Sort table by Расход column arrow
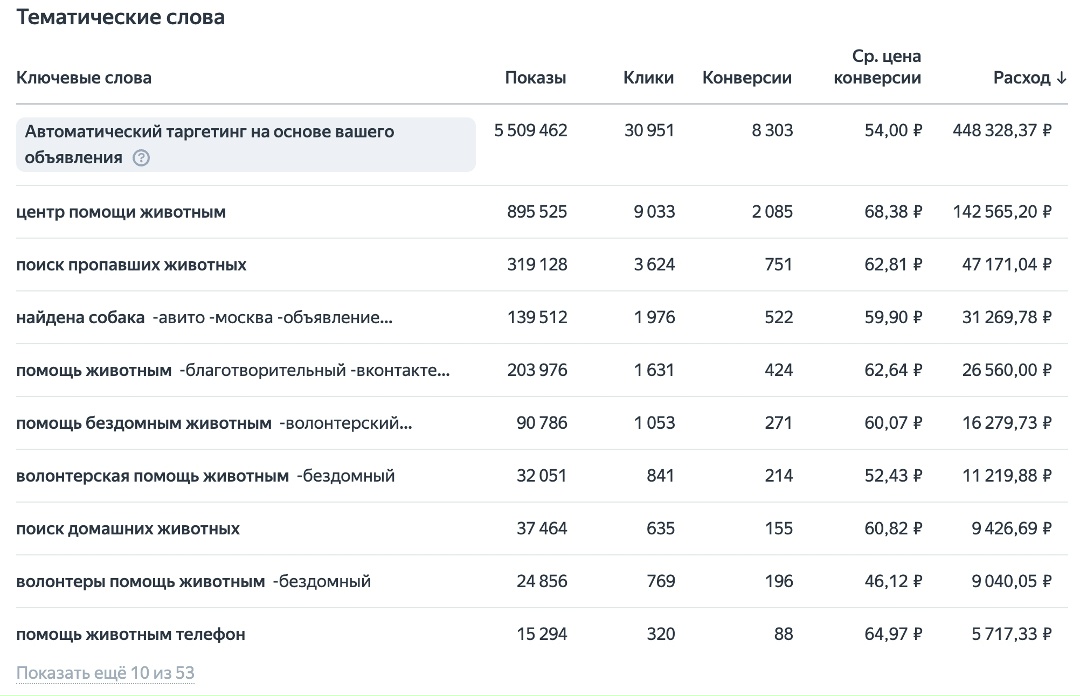Screen dimensions: 1080x696 [1061, 78]
